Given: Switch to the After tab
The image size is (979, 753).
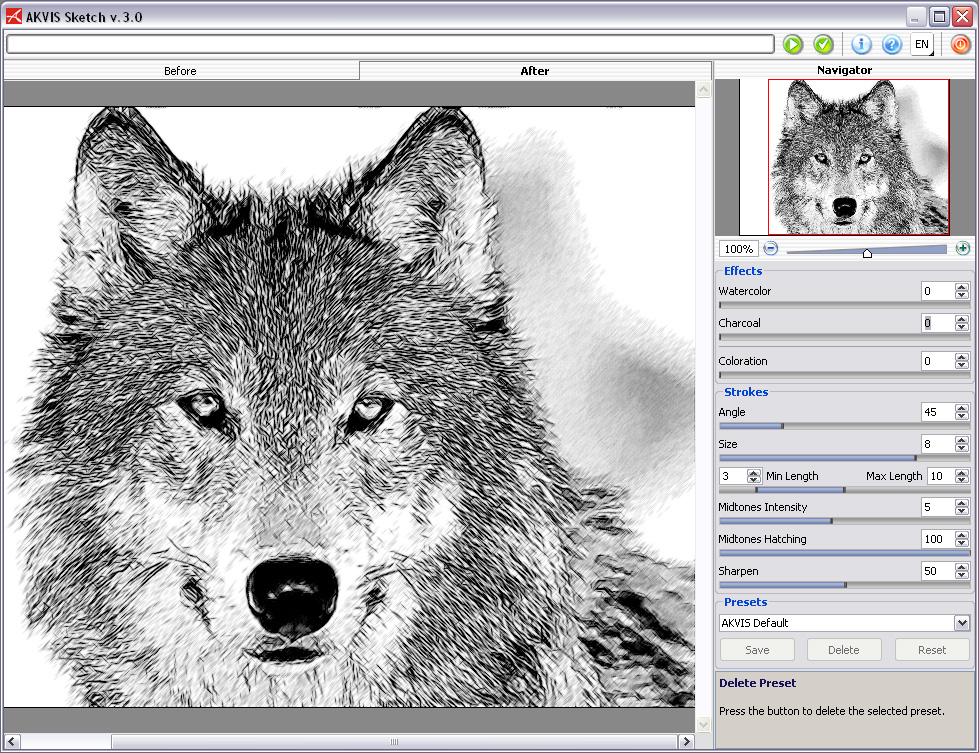Looking at the screenshot, I should 535,71.
